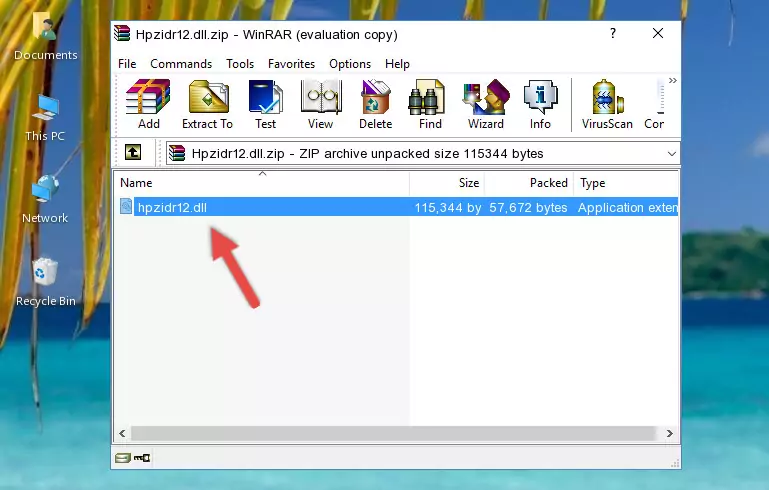Open the address bar dropdown arrow
769x490 pixels.
pyautogui.click(x=671, y=154)
